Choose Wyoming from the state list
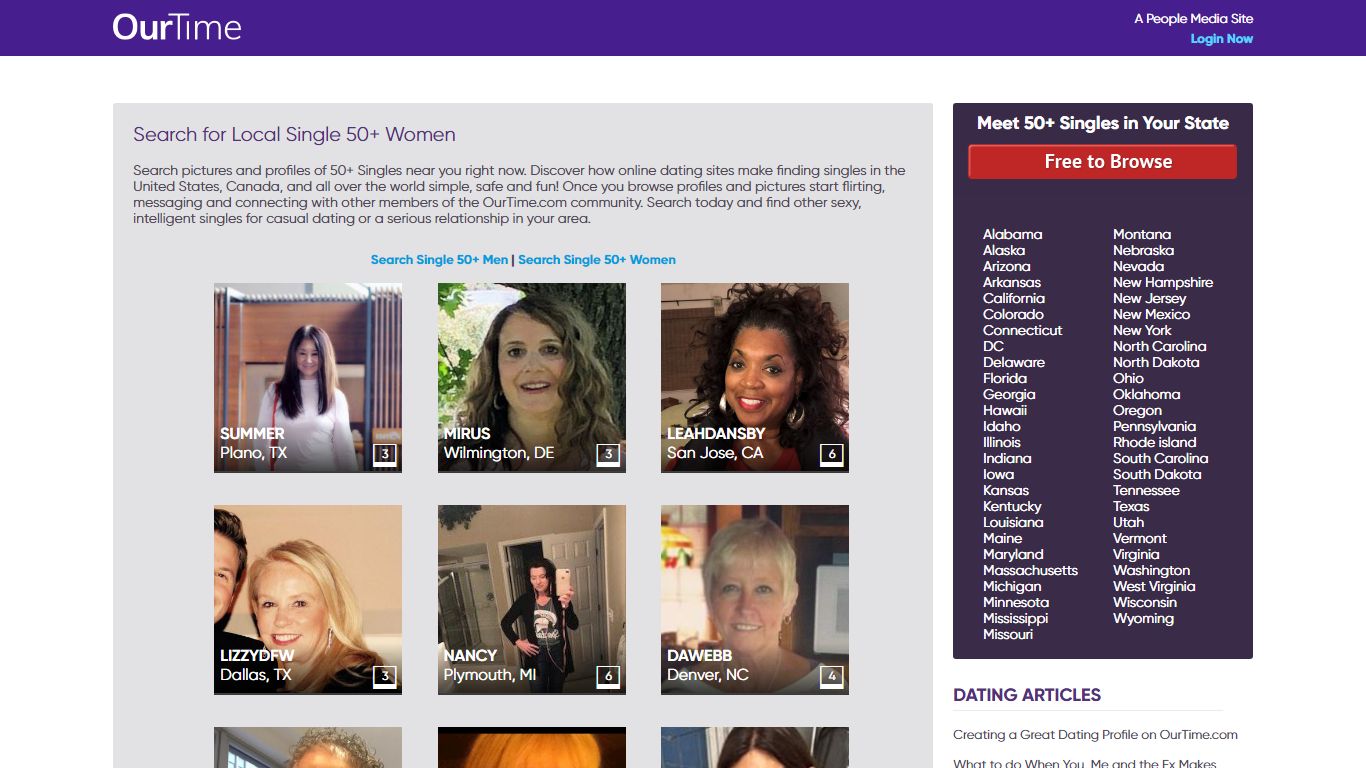The height and width of the screenshot is (768, 1366). coord(1143,618)
